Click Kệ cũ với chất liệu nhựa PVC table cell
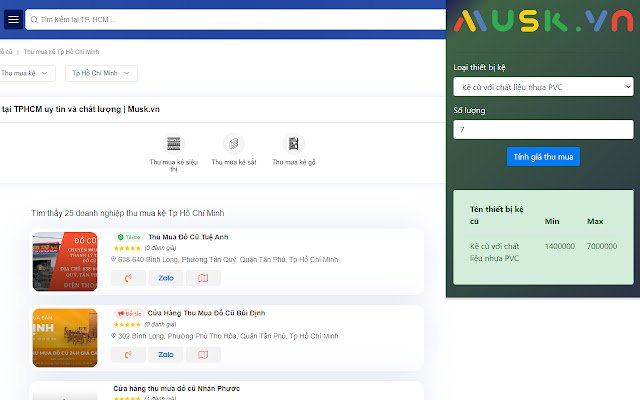Viewport: 640px width, 400px height. coord(495,252)
